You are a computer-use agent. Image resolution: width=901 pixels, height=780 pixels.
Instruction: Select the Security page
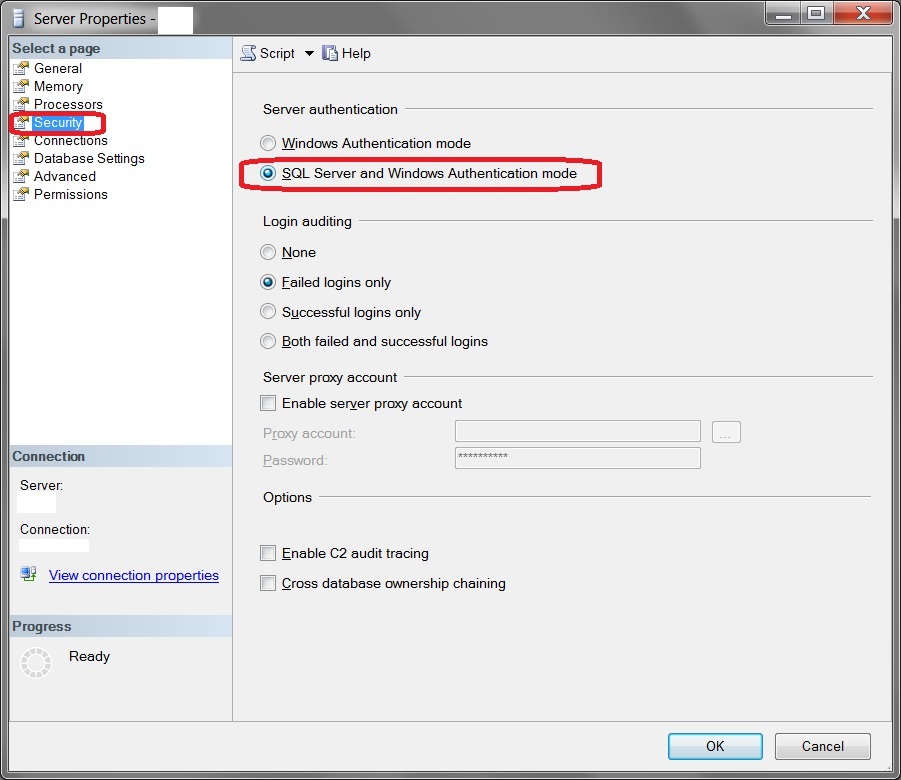pos(58,123)
